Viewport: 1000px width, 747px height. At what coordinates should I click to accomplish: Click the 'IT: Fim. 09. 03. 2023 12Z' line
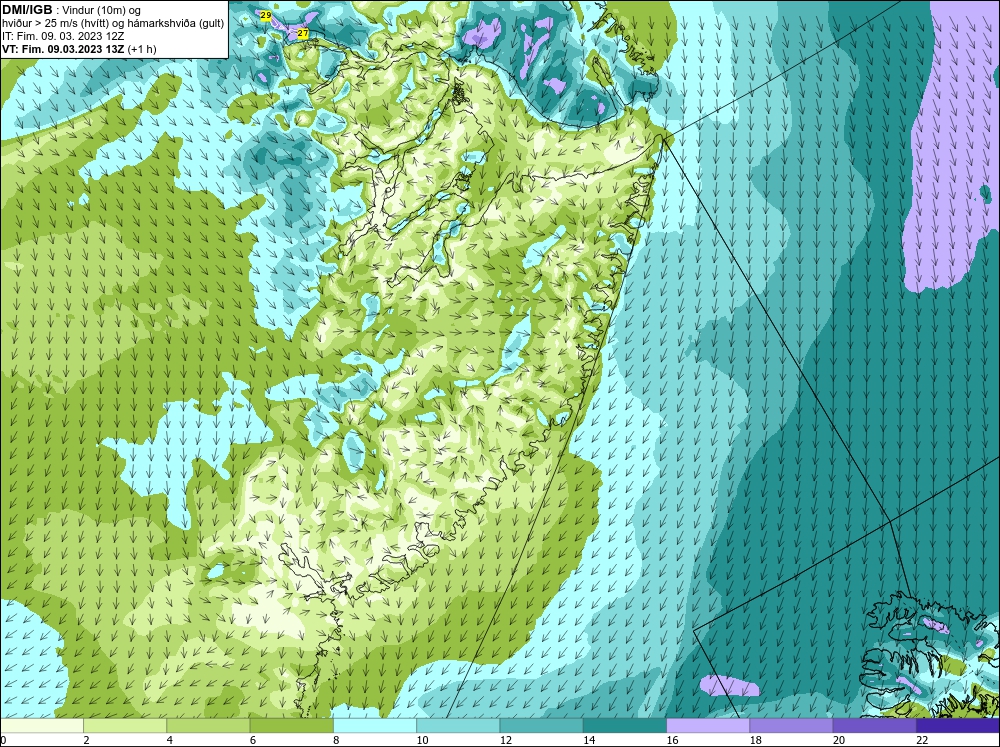(x=63, y=36)
